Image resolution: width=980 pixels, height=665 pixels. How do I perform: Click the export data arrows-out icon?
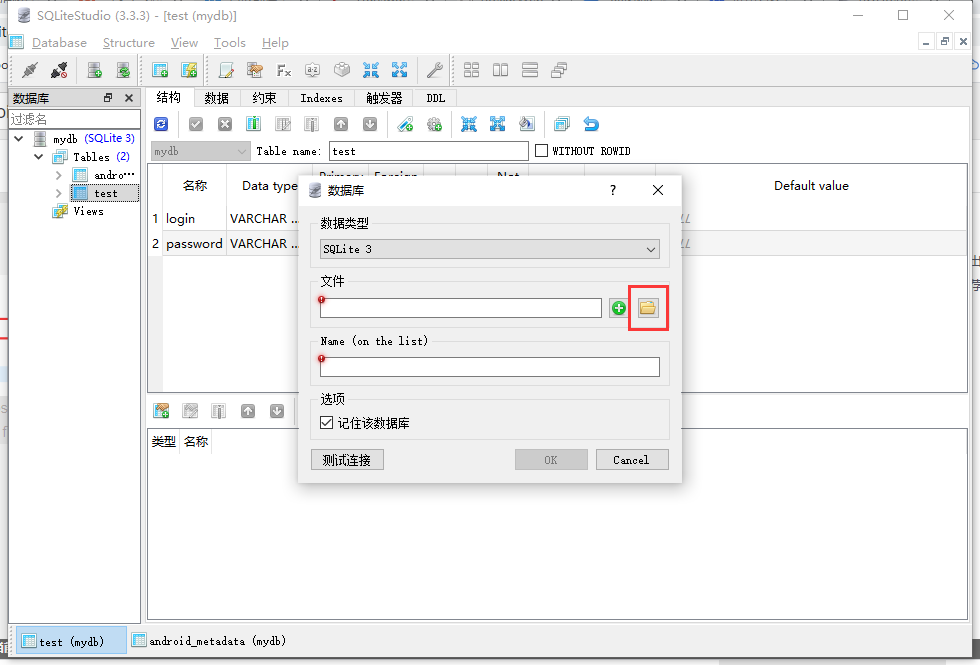point(399,70)
